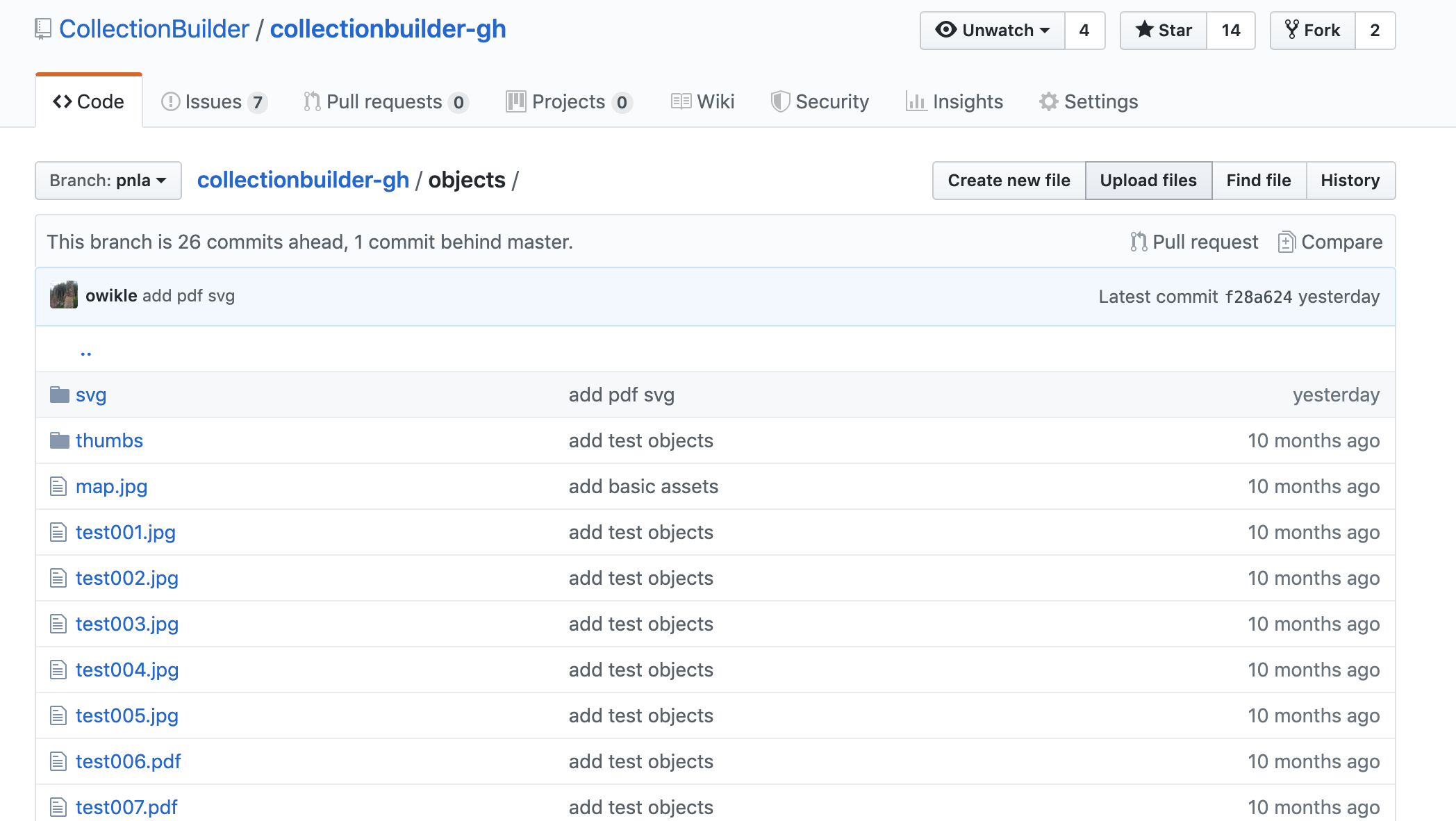Open Pull request from branch bar
1456x821 pixels.
pyautogui.click(x=1194, y=242)
